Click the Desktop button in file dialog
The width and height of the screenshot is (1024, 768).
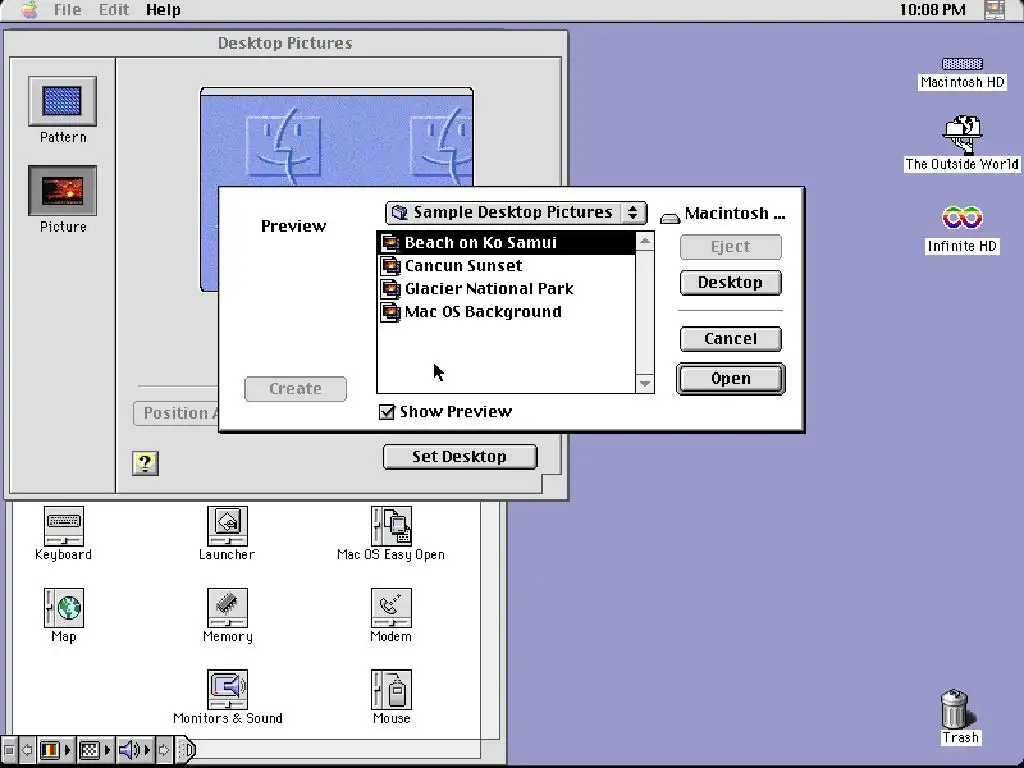(731, 283)
